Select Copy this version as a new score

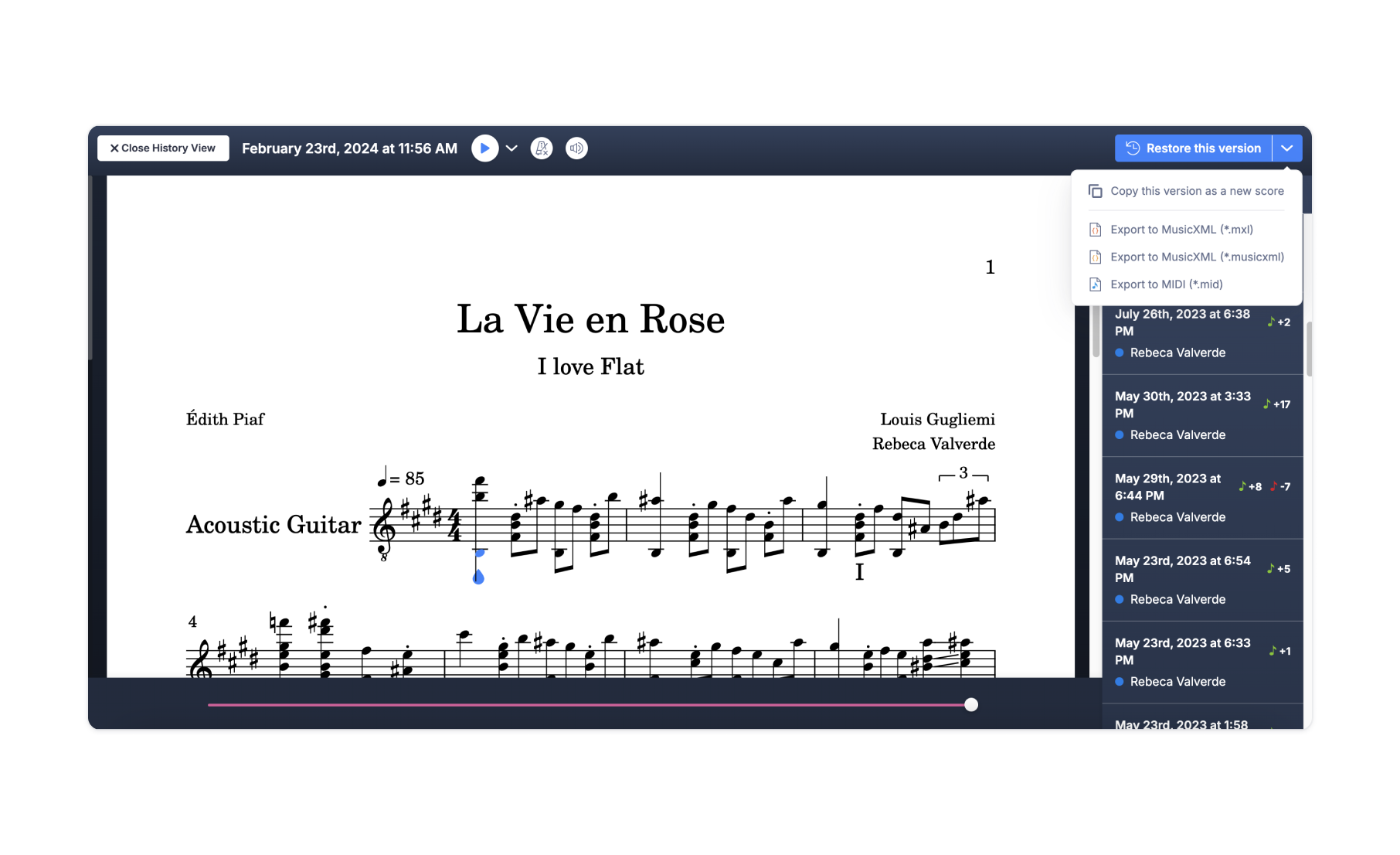tap(1196, 191)
